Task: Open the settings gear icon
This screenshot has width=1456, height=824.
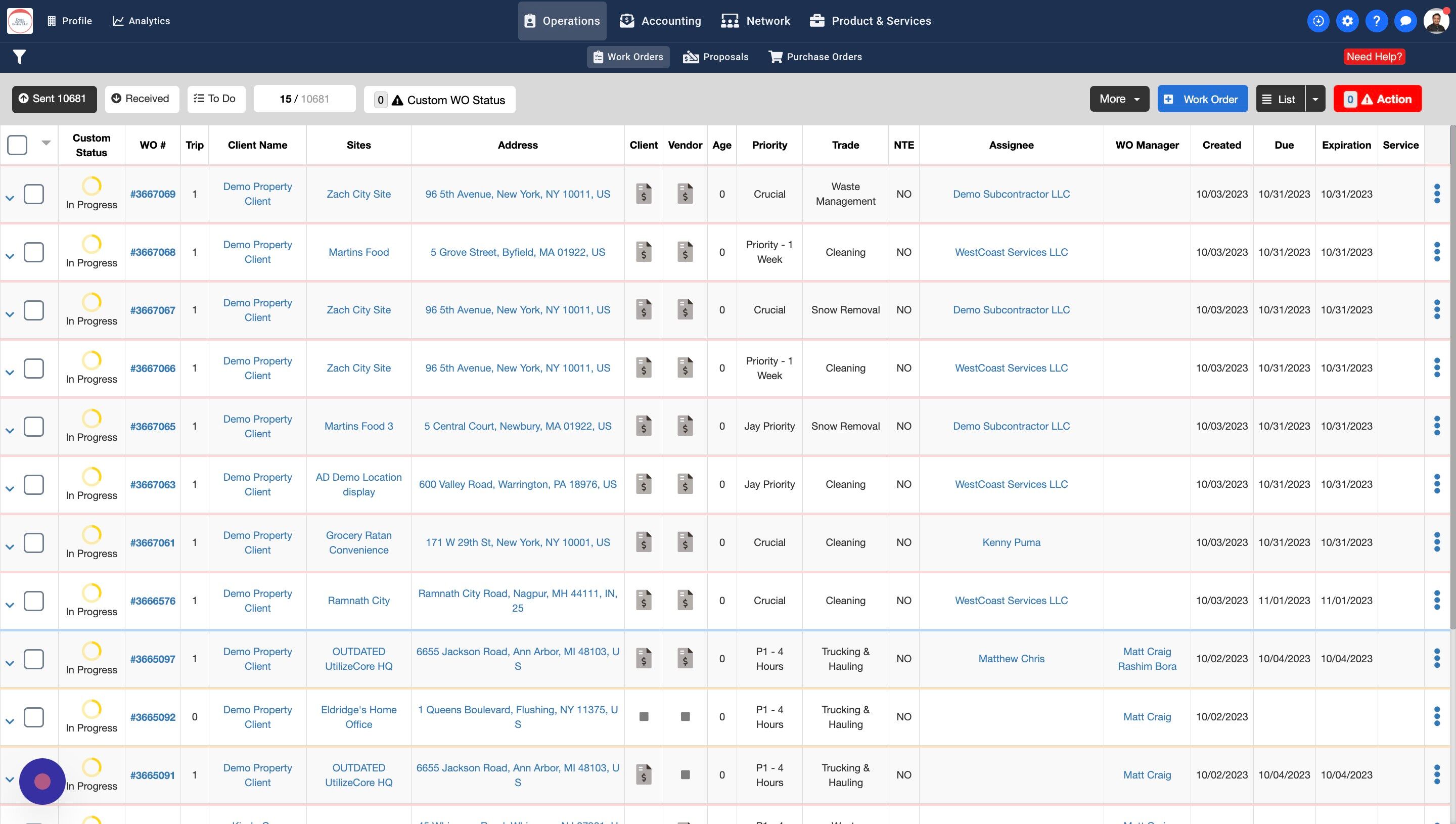Action: click(1347, 21)
